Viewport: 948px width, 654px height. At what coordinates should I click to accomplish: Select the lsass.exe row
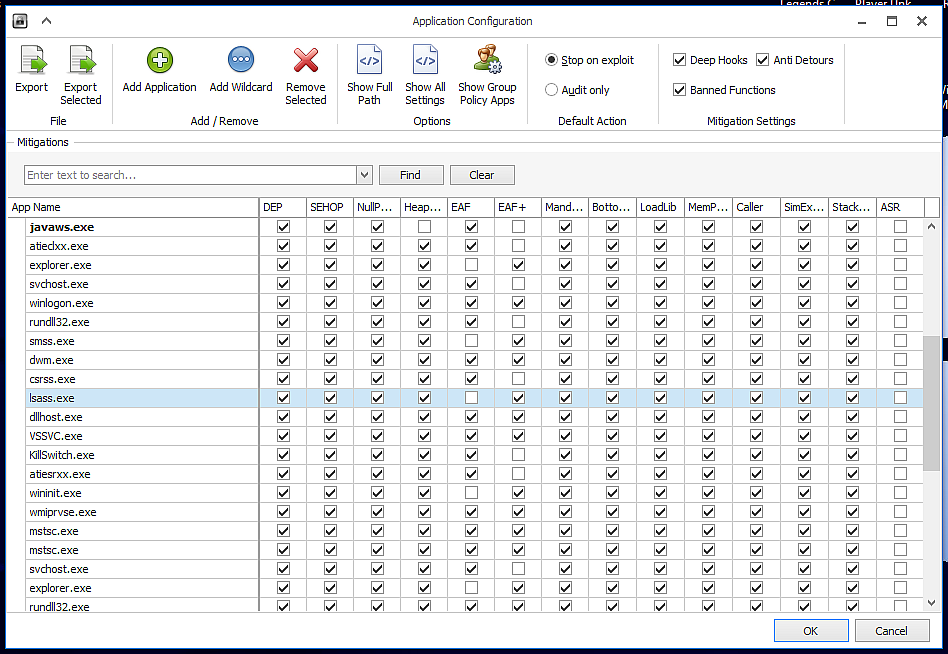[52, 398]
